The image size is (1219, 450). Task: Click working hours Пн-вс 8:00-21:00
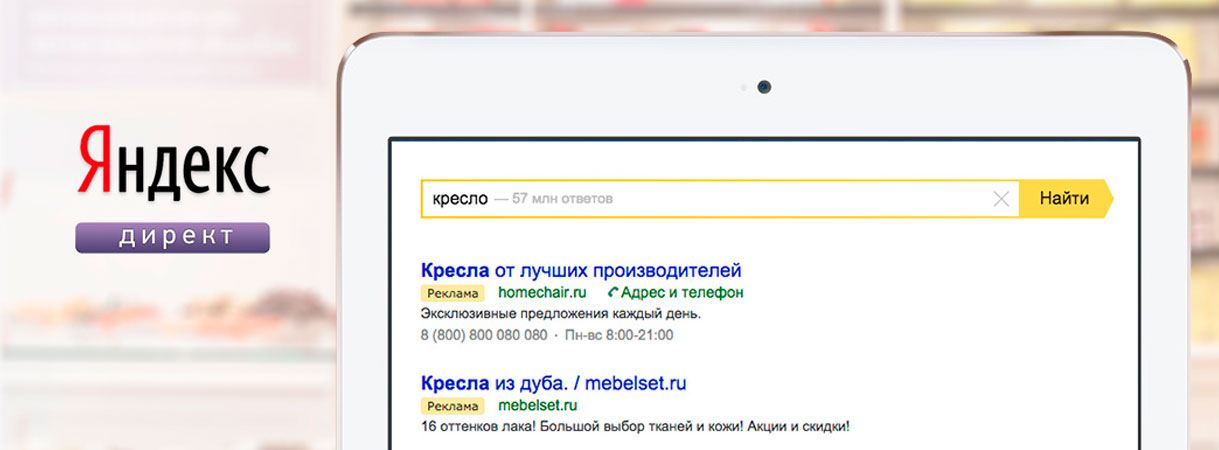point(618,335)
